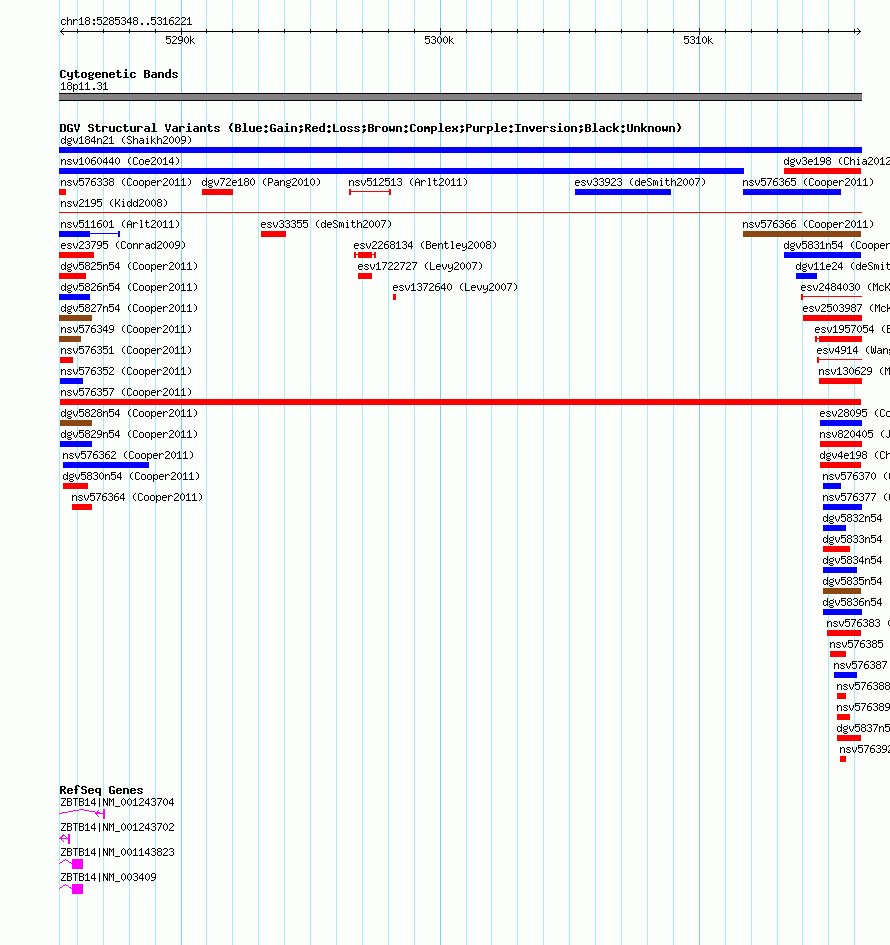This screenshot has width=890, height=945.
Task: Open variant nsv576351 (Cooper2011) label
Action: click(x=126, y=351)
